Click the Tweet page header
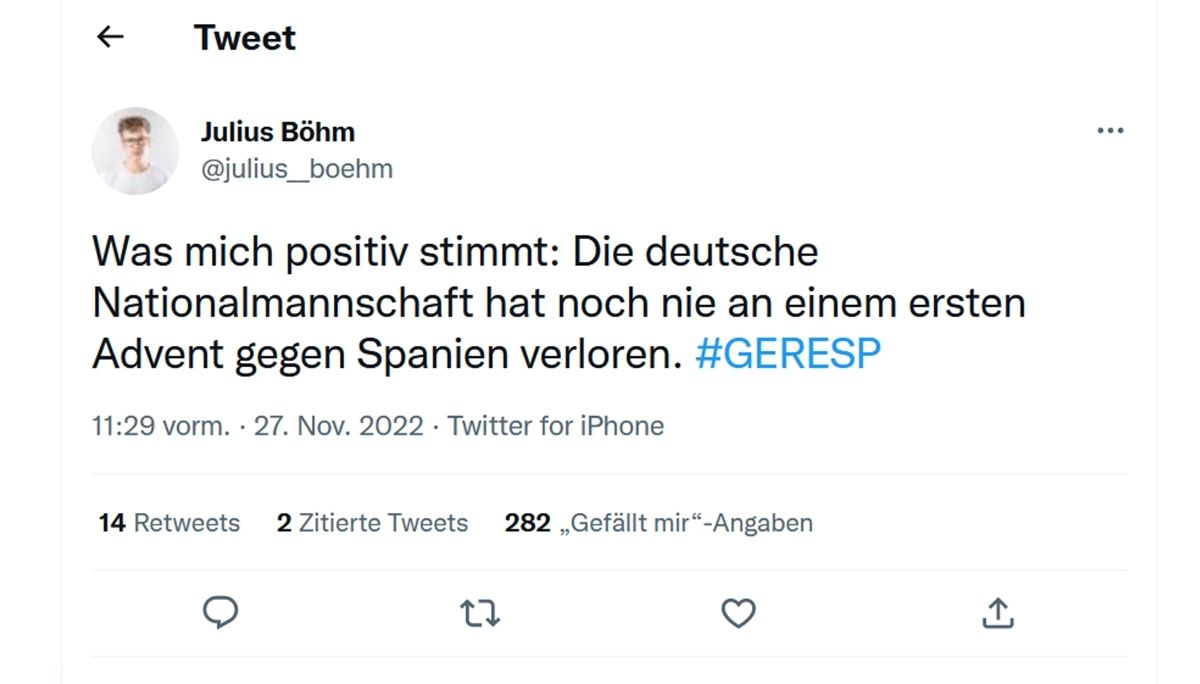Viewport: 1200px width, 684px height. pos(244,37)
